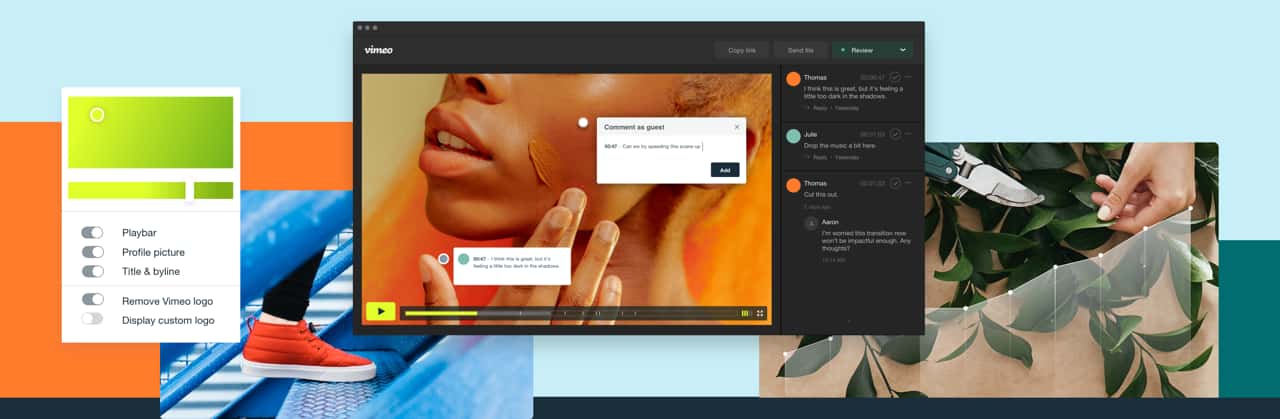Click the green color picker gradient area
Viewport: 1280px width, 419px height.
(x=151, y=132)
